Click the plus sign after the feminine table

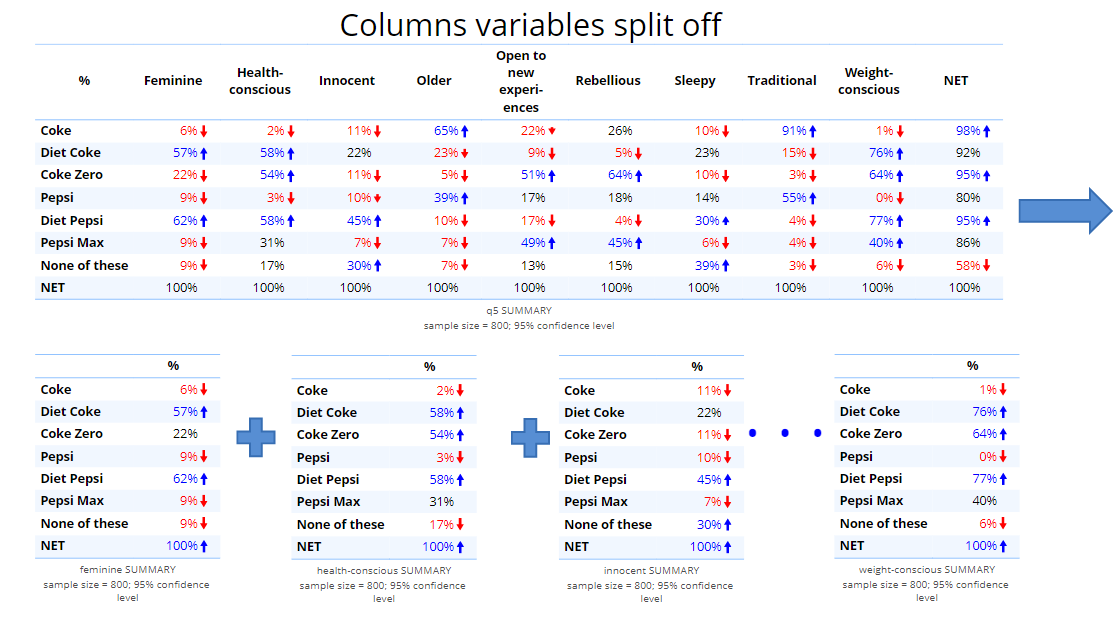(255, 438)
